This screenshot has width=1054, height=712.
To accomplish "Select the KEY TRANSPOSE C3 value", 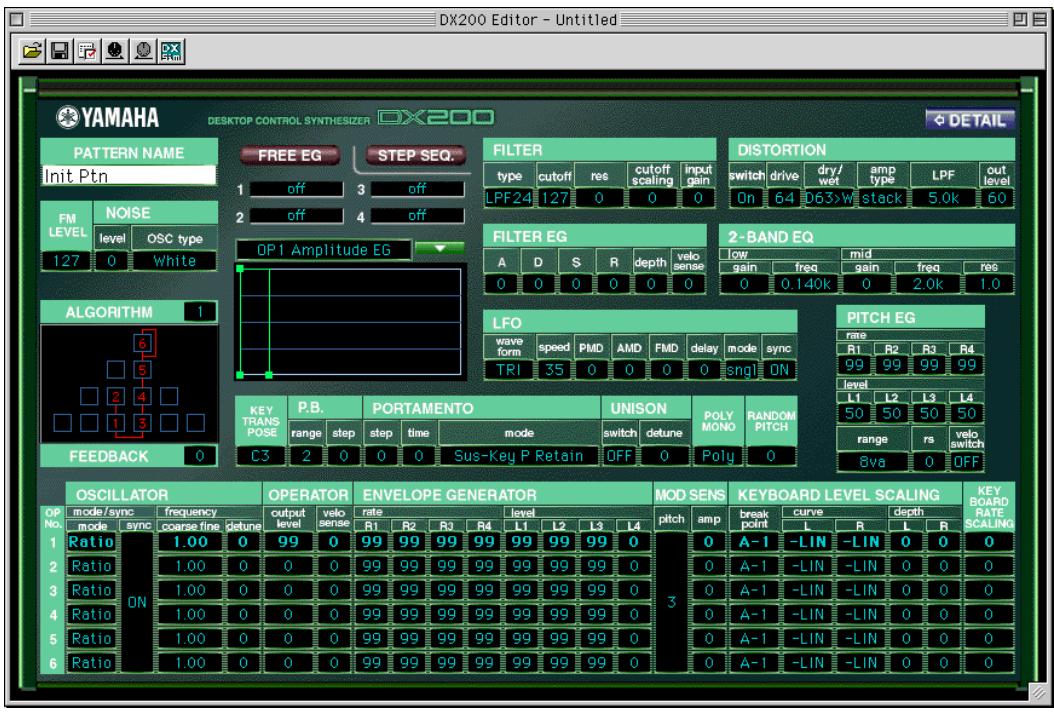I will [x=260, y=456].
